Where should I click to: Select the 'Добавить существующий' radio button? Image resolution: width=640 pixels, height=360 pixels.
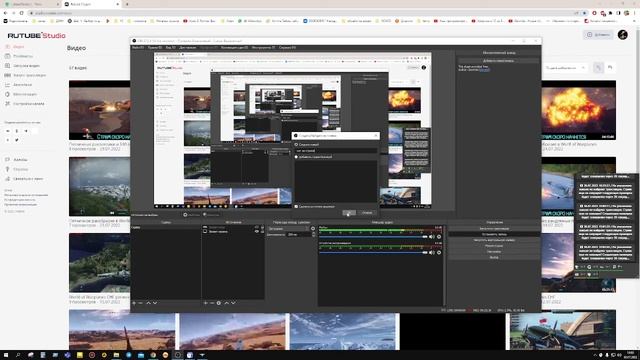(x=296, y=157)
